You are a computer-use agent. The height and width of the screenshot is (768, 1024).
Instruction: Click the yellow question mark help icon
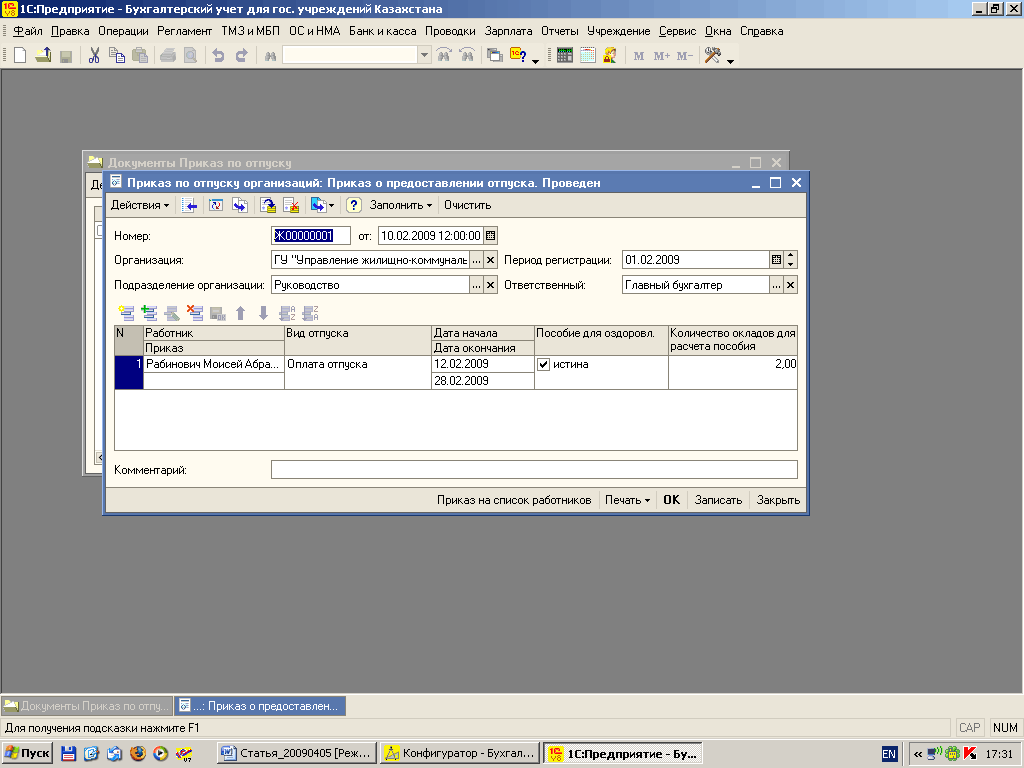(x=353, y=206)
